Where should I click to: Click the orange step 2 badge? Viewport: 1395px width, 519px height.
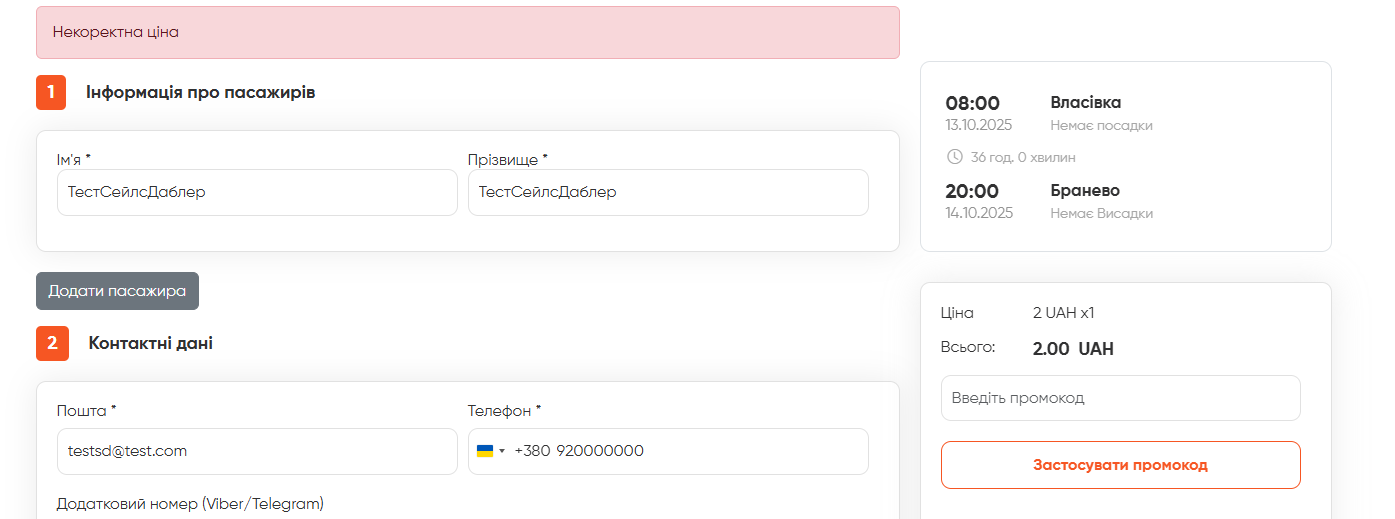click(52, 343)
